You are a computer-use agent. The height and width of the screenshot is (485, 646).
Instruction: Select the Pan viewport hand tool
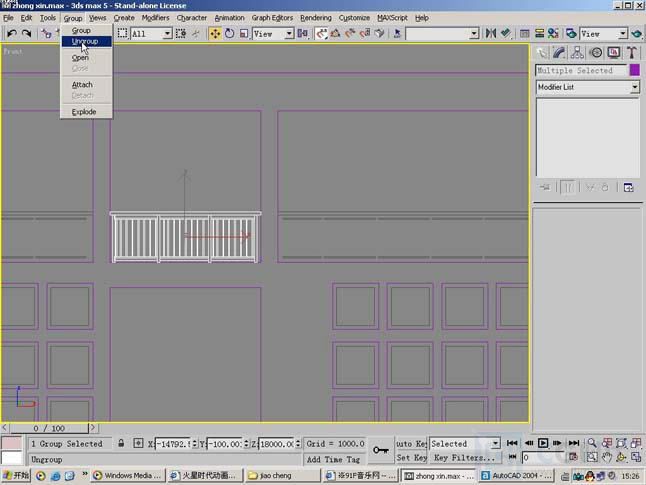(x=606, y=457)
